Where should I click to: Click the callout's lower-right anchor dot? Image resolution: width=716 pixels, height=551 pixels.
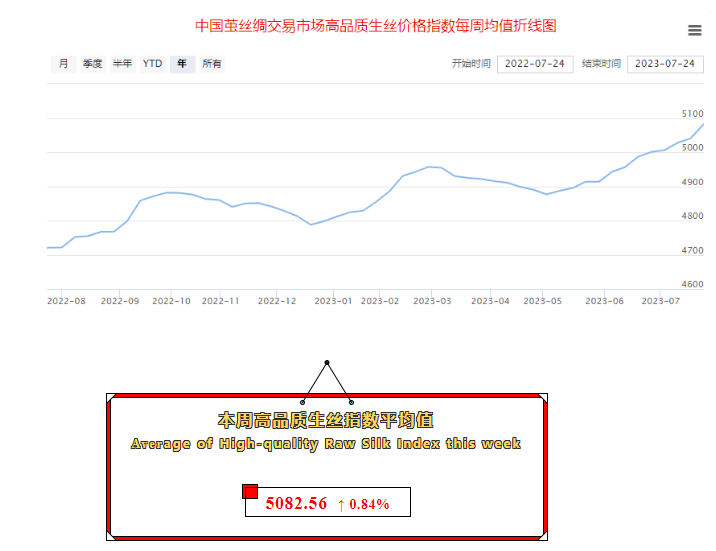click(x=350, y=402)
